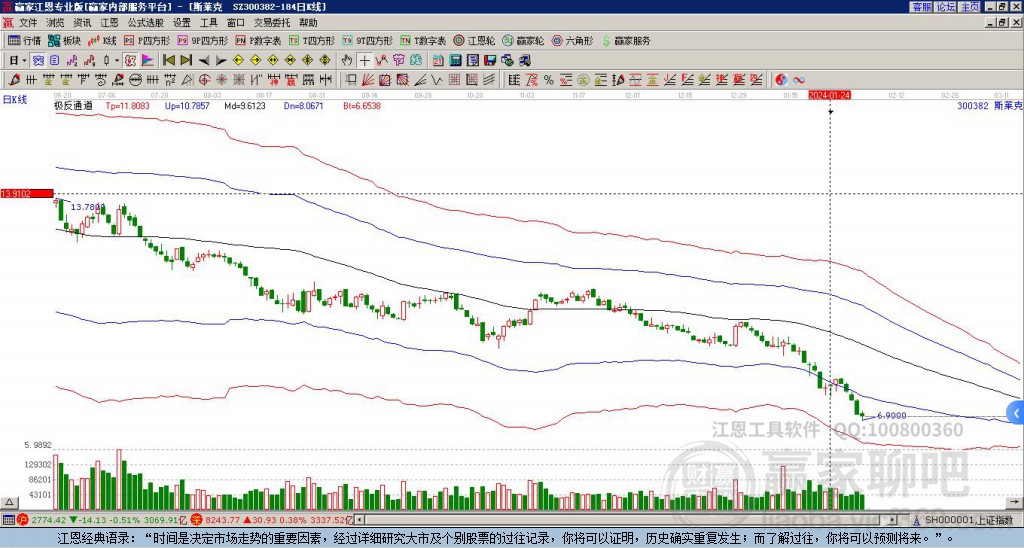The width and height of the screenshot is (1024, 548).
Task: Open the 帮助 menu
Action: click(308, 23)
